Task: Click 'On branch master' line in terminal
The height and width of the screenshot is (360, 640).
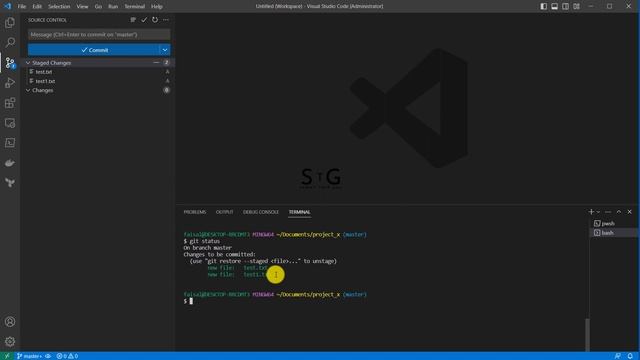Action: coord(207,247)
